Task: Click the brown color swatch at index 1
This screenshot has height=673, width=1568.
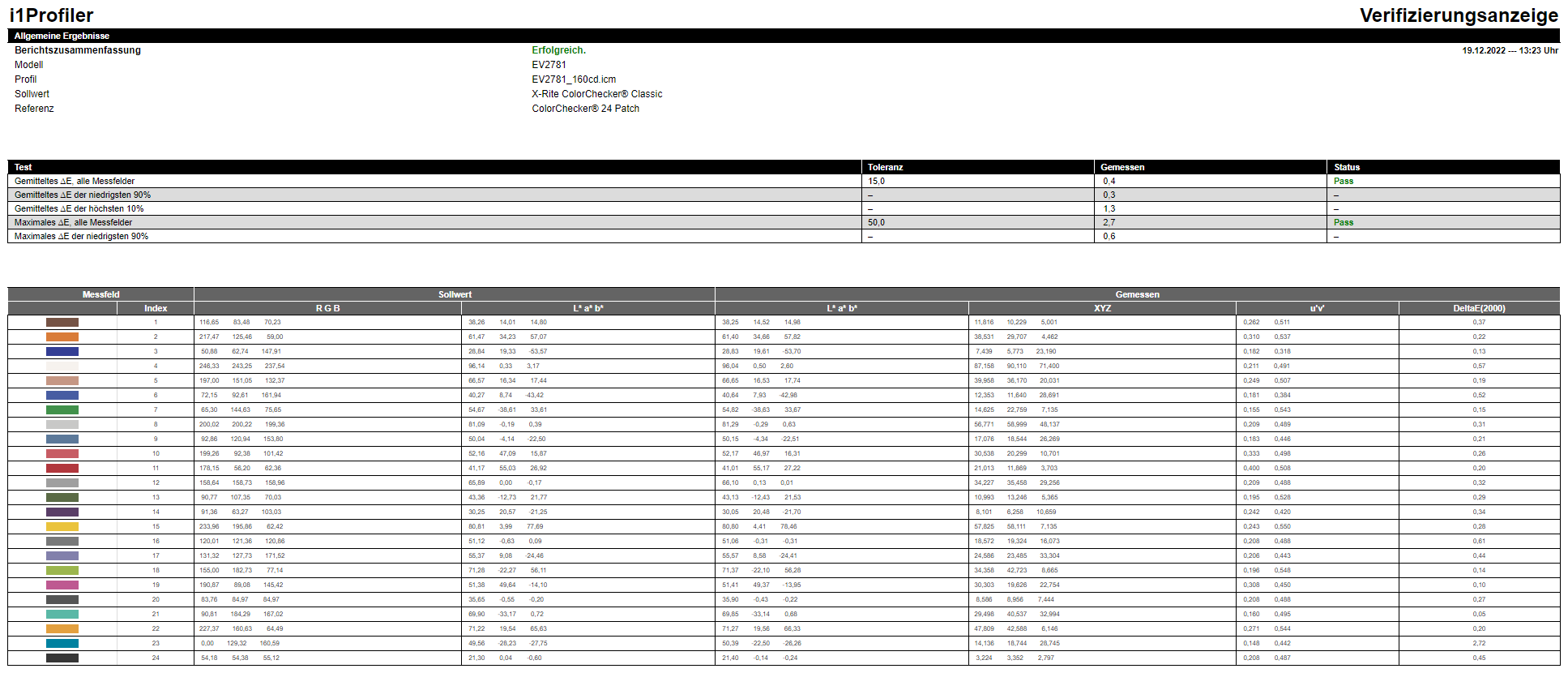Action: click(x=62, y=322)
